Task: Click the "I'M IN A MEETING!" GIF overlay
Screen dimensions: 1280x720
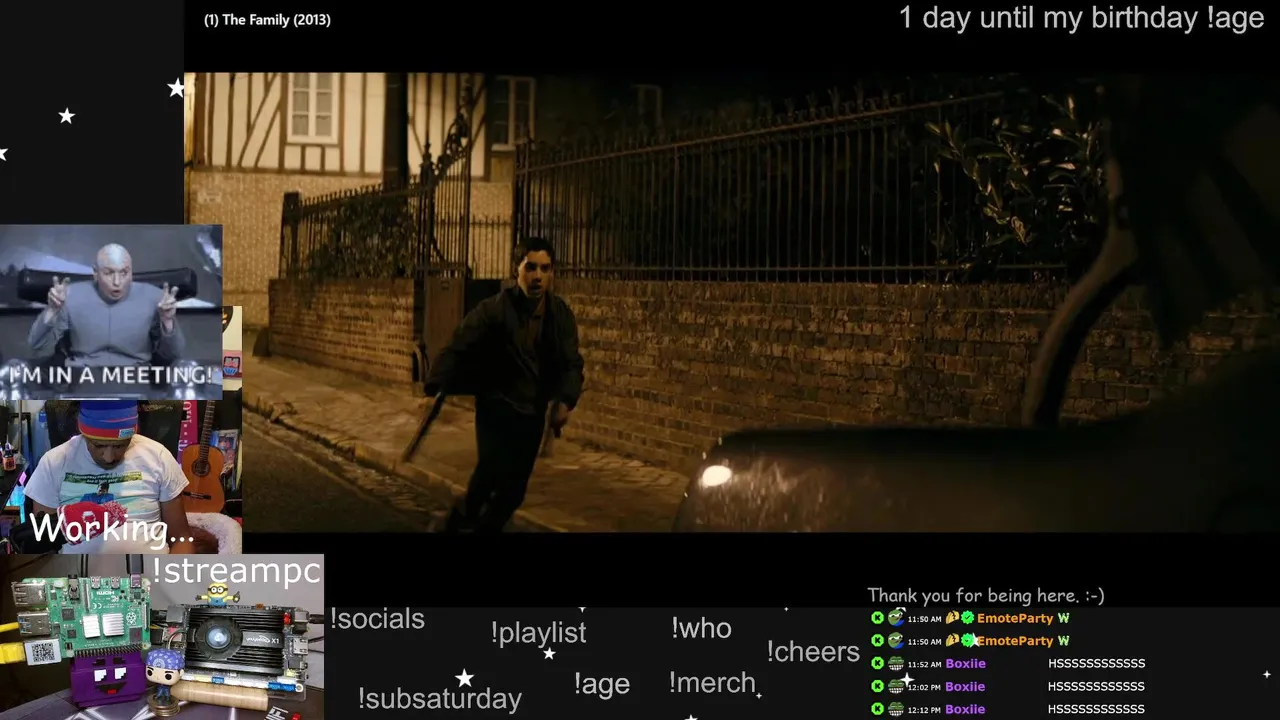Action: point(111,312)
